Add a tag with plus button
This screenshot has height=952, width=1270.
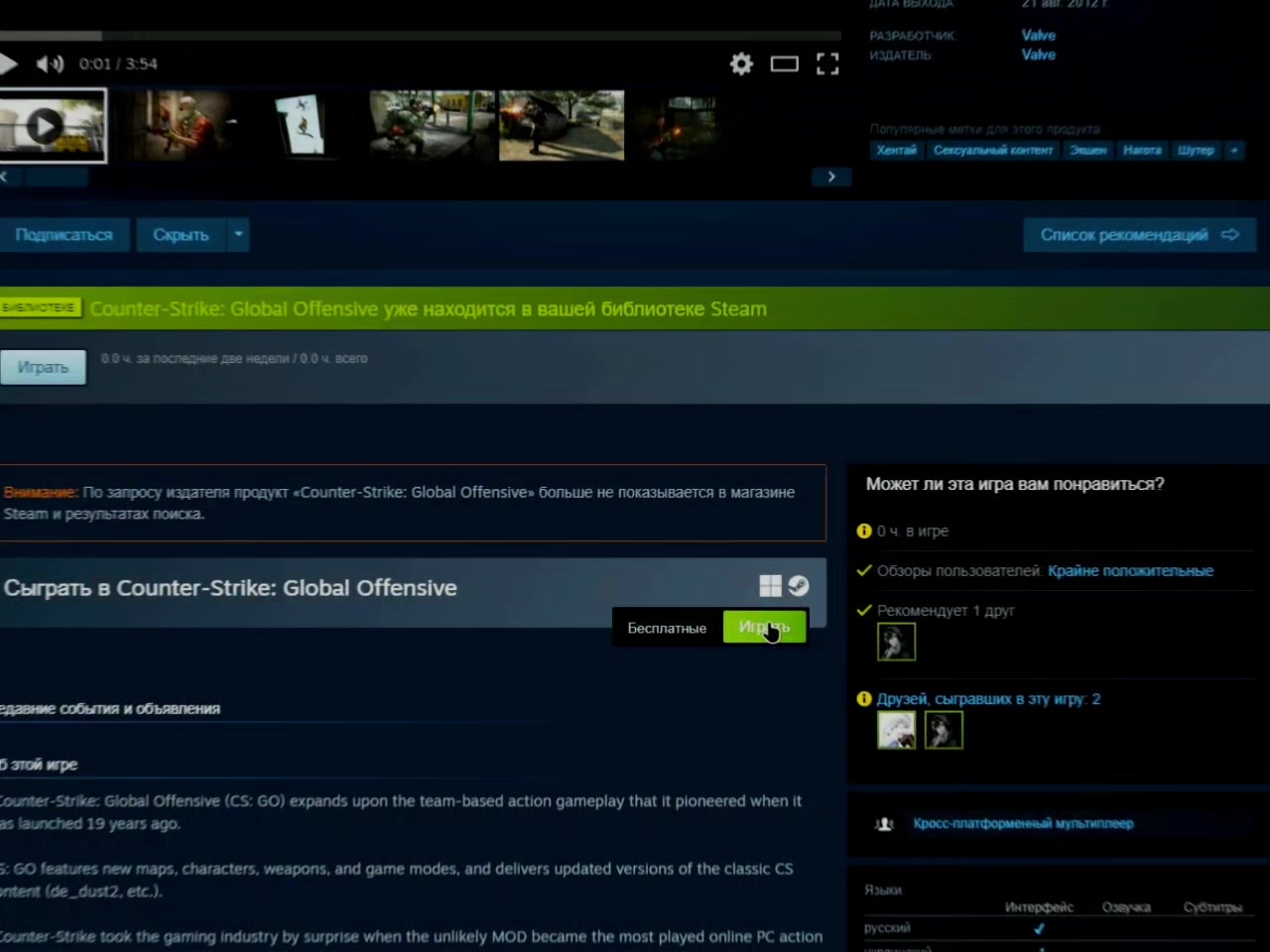[x=1234, y=151]
